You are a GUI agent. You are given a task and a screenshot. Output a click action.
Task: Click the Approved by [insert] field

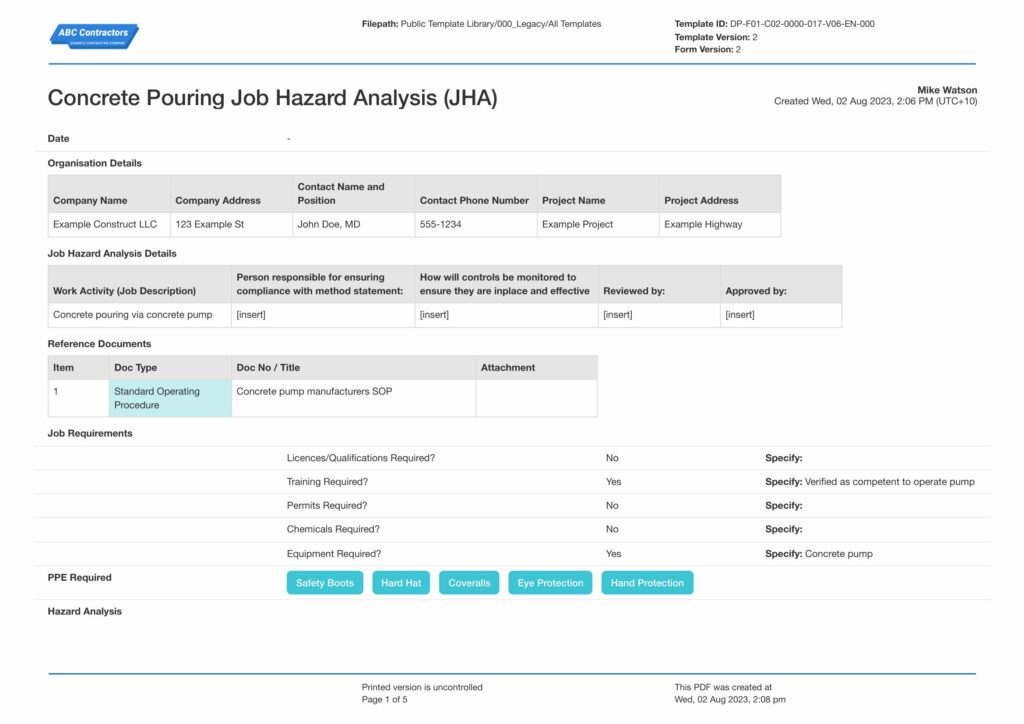(x=781, y=315)
